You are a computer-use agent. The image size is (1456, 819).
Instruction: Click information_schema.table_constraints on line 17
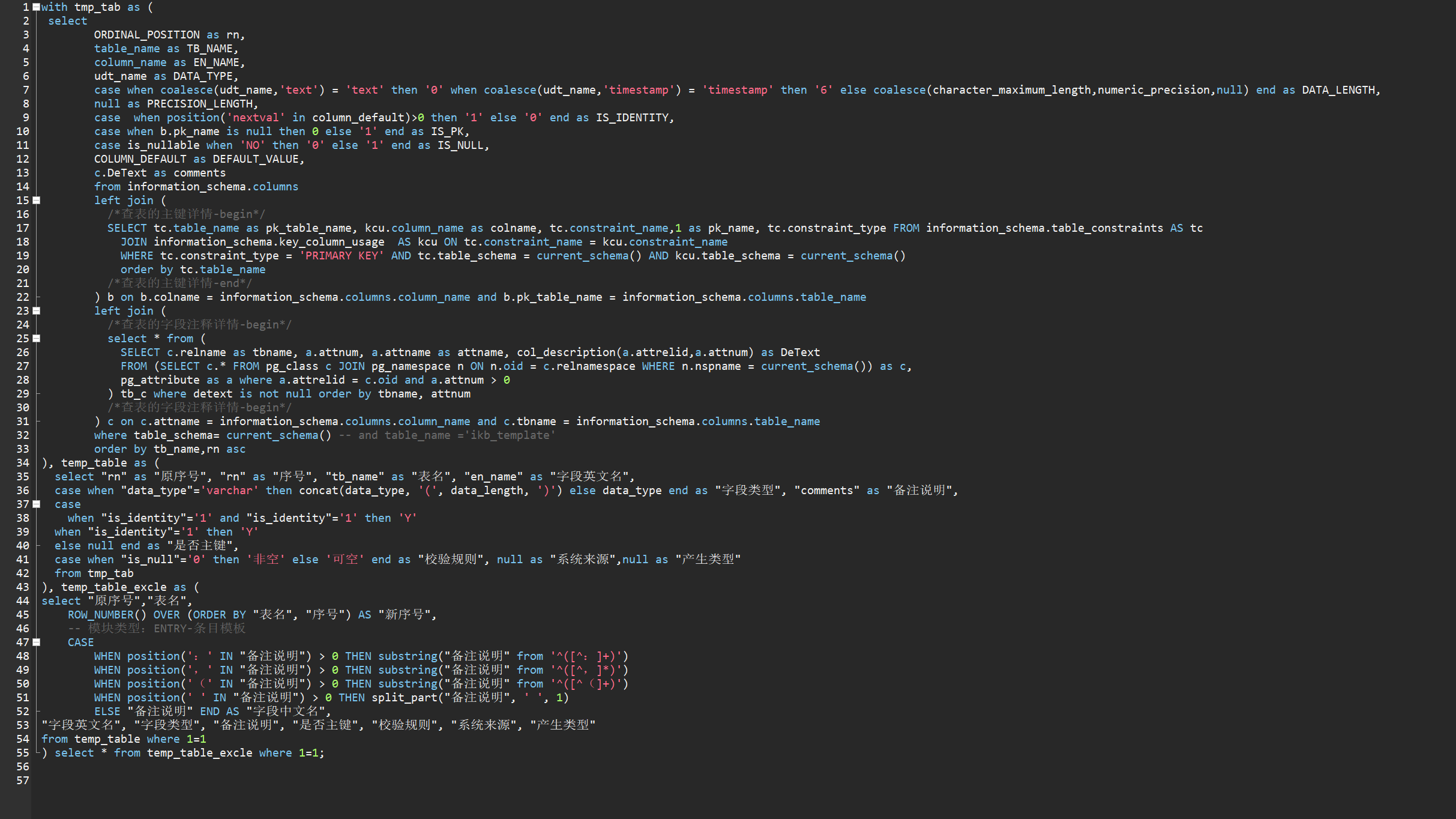tap(1045, 228)
